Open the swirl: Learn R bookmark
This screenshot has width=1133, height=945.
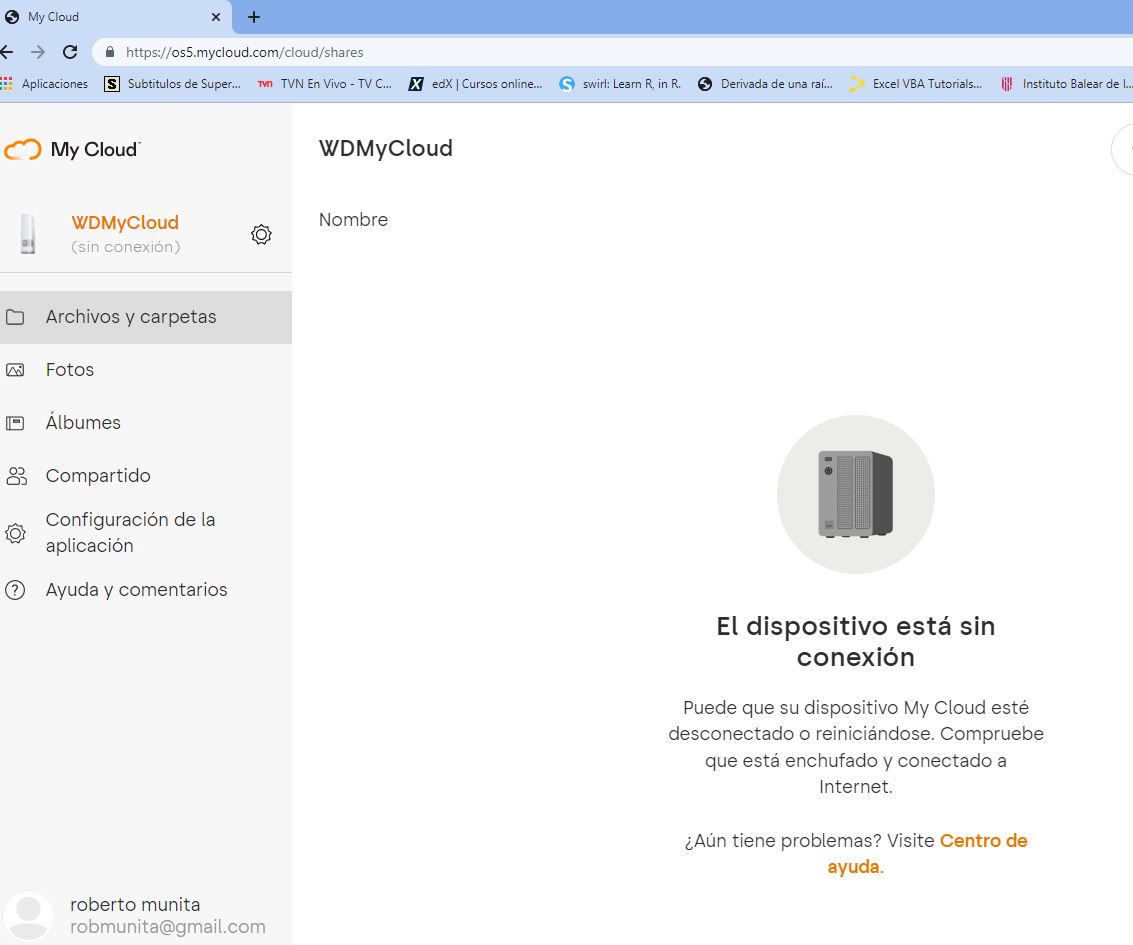coord(620,84)
